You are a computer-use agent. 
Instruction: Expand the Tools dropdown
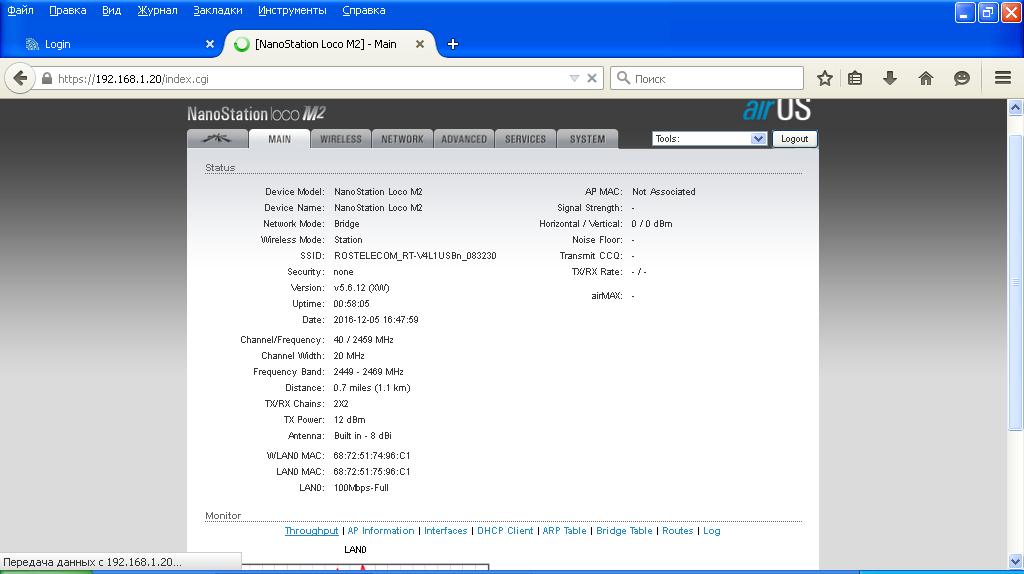click(709, 138)
